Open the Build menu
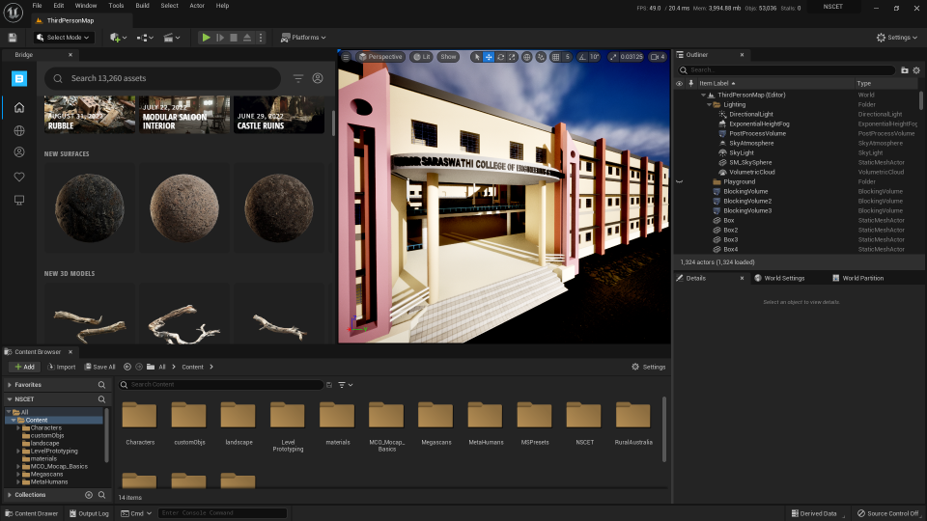 142,5
